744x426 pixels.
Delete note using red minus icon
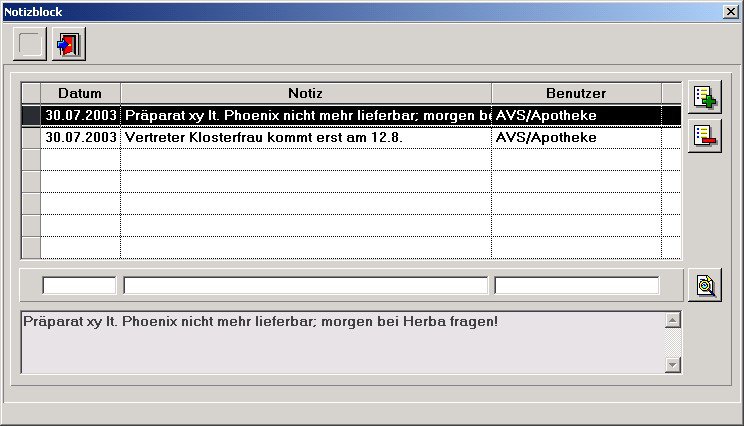tap(705, 135)
